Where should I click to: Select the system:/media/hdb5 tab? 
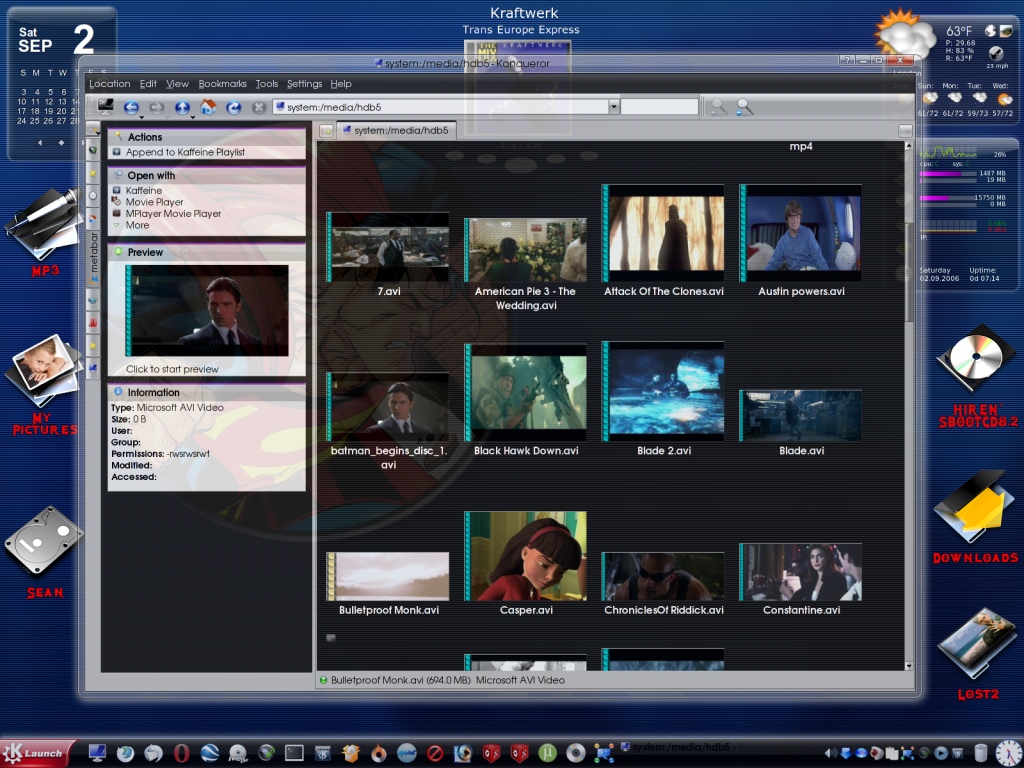396,131
